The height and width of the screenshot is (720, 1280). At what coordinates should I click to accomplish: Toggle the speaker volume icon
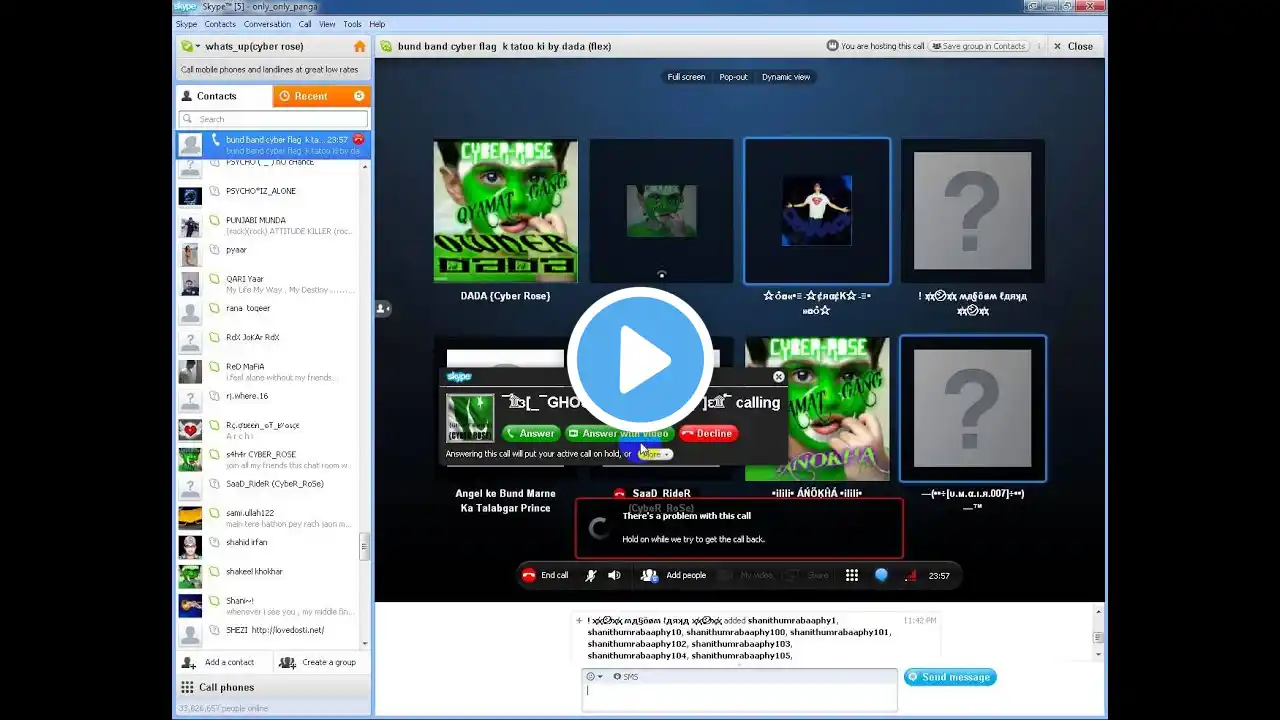[x=614, y=575]
